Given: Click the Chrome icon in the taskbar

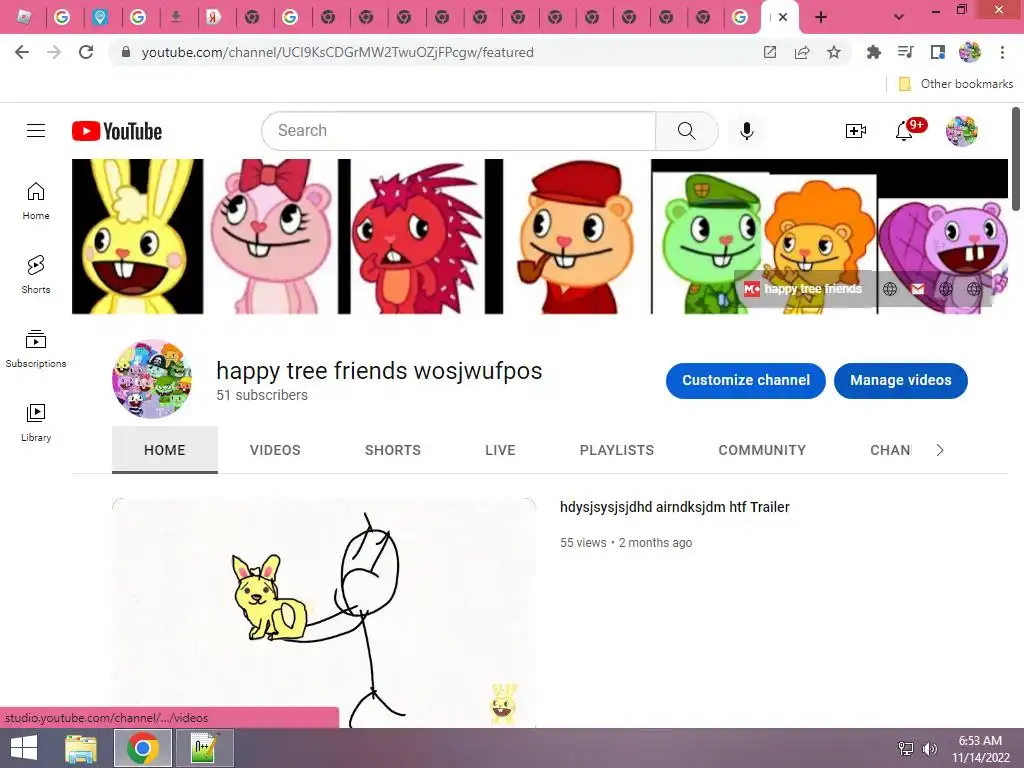Looking at the screenshot, I should [143, 748].
